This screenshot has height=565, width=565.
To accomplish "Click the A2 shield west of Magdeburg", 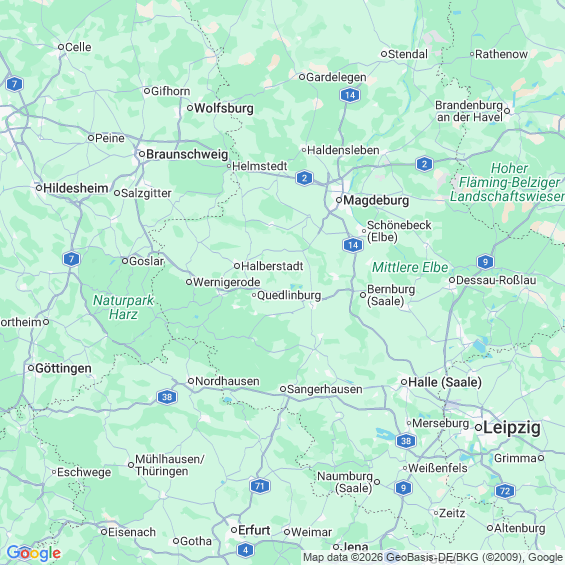I will click(304, 178).
